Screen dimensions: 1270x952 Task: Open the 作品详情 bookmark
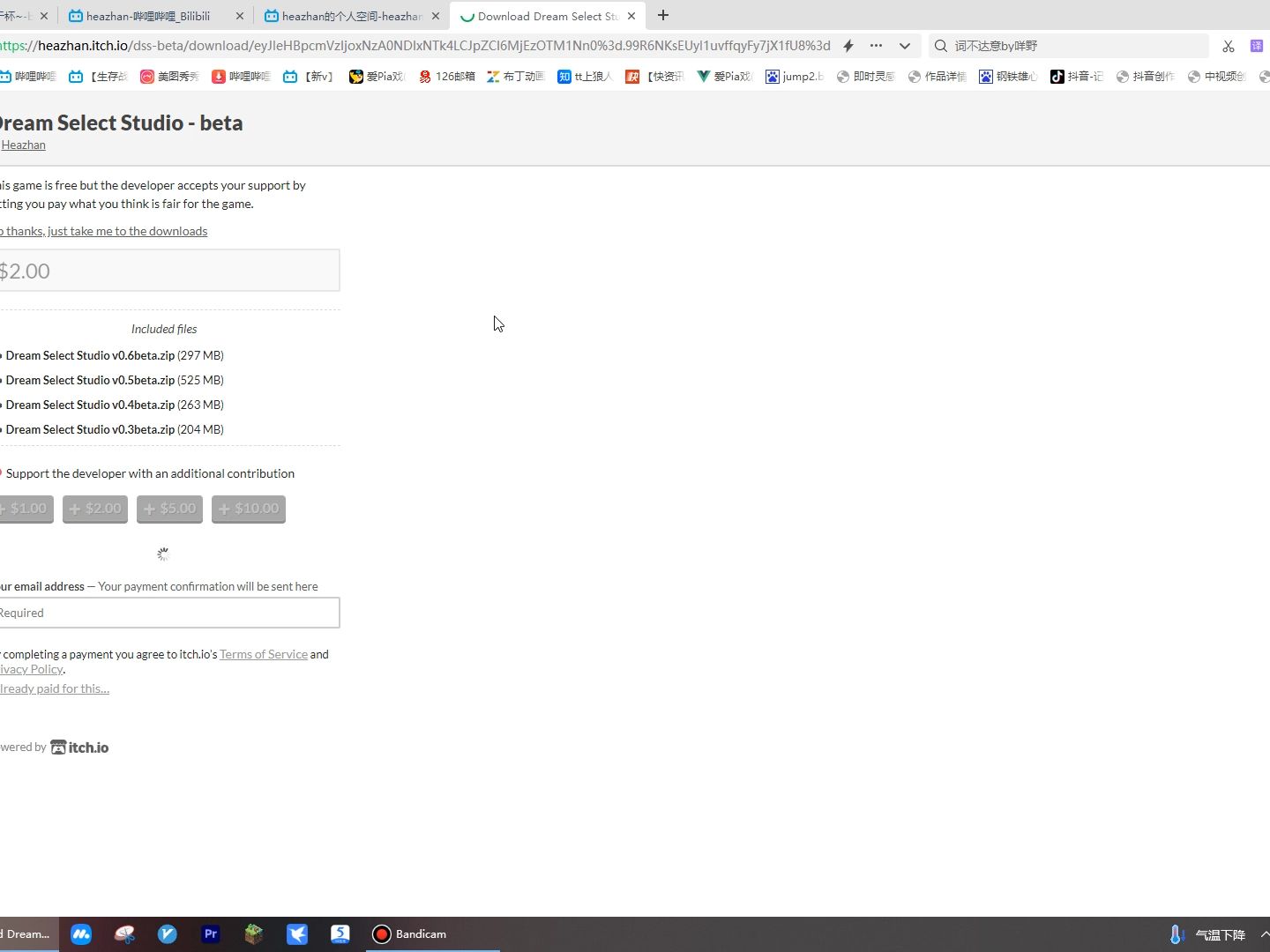tap(937, 77)
